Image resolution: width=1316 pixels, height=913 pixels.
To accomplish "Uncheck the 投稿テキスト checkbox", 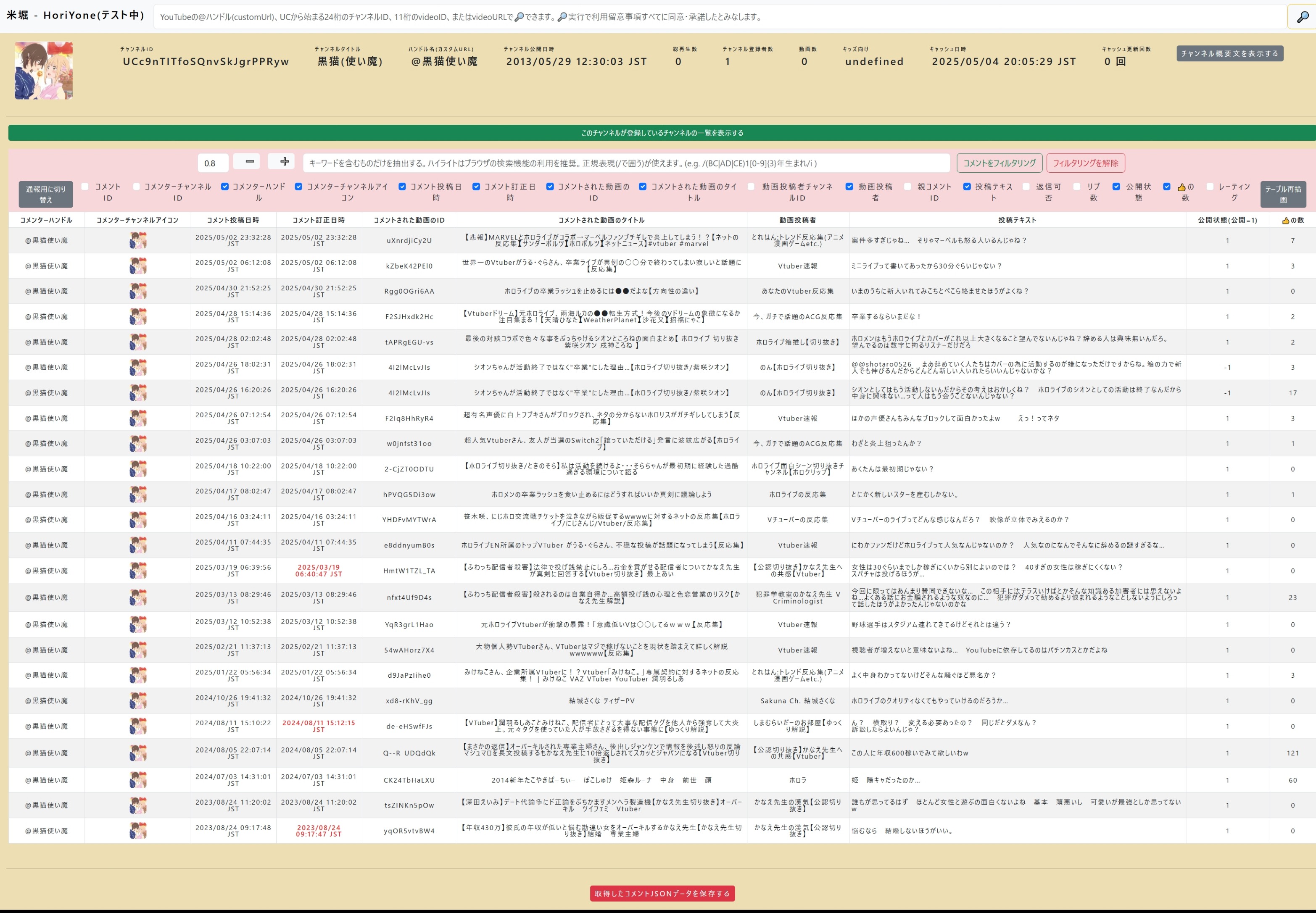I will pos(967,187).
